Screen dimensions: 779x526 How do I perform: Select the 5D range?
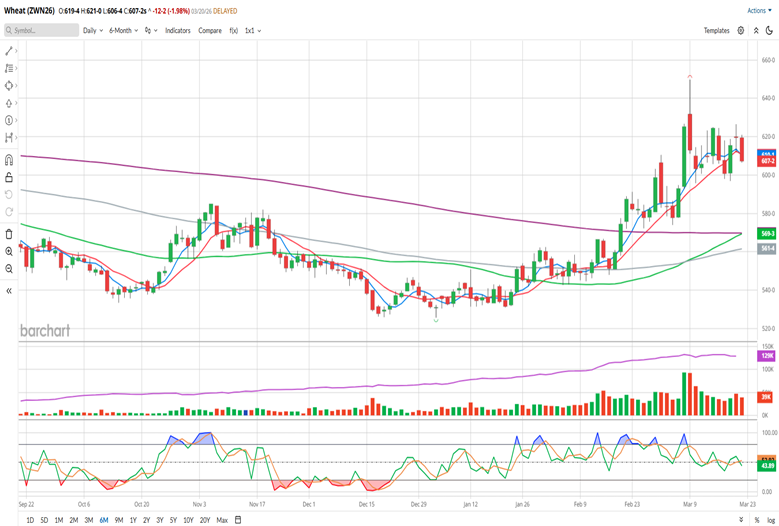click(44, 520)
